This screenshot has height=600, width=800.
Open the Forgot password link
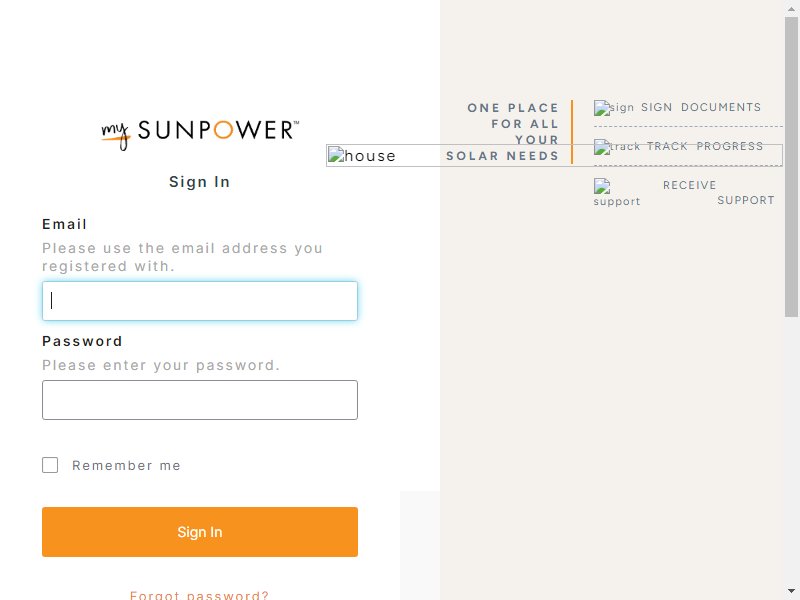(x=199, y=595)
